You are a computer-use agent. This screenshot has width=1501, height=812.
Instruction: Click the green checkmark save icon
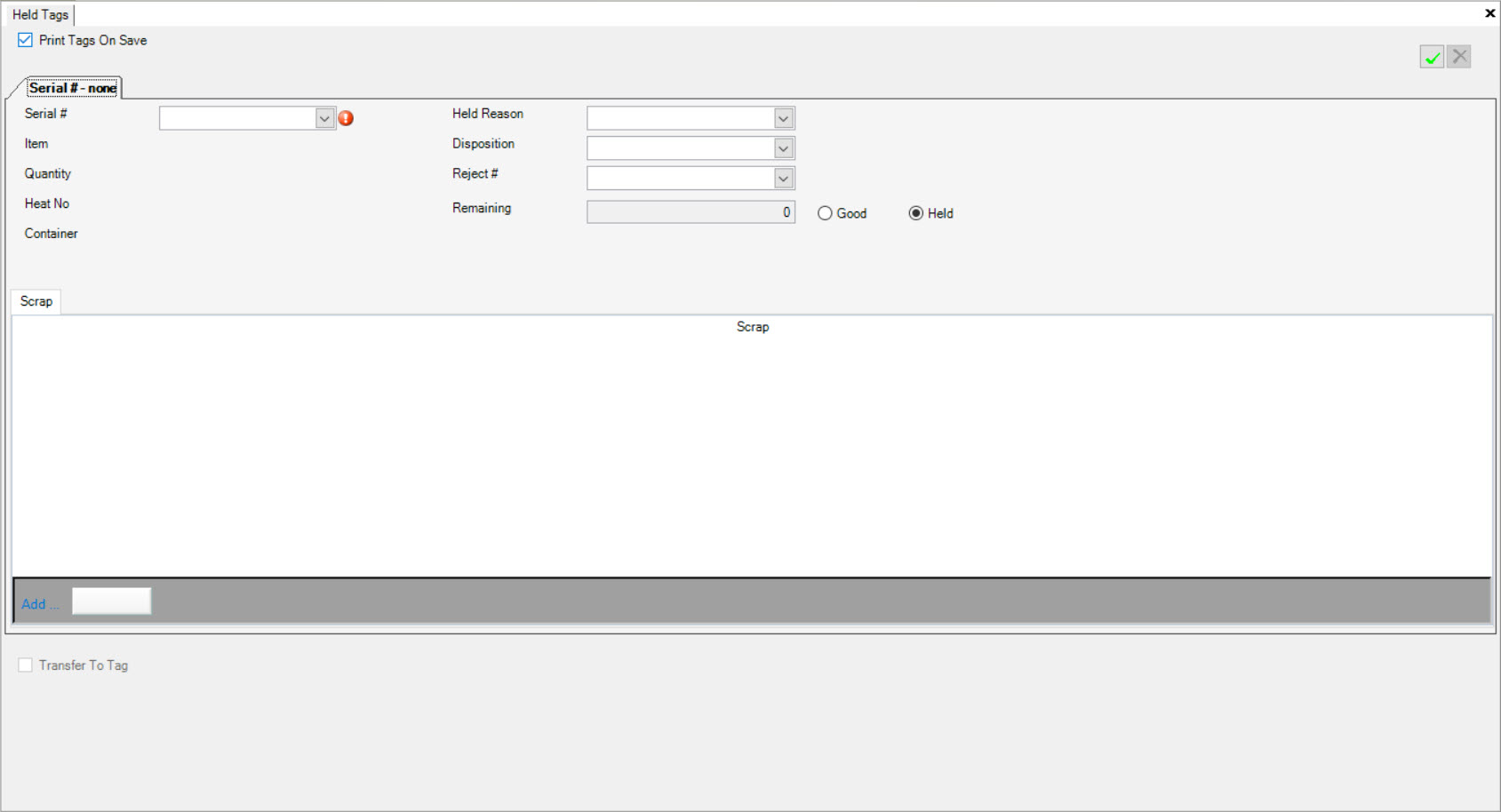click(x=1432, y=57)
